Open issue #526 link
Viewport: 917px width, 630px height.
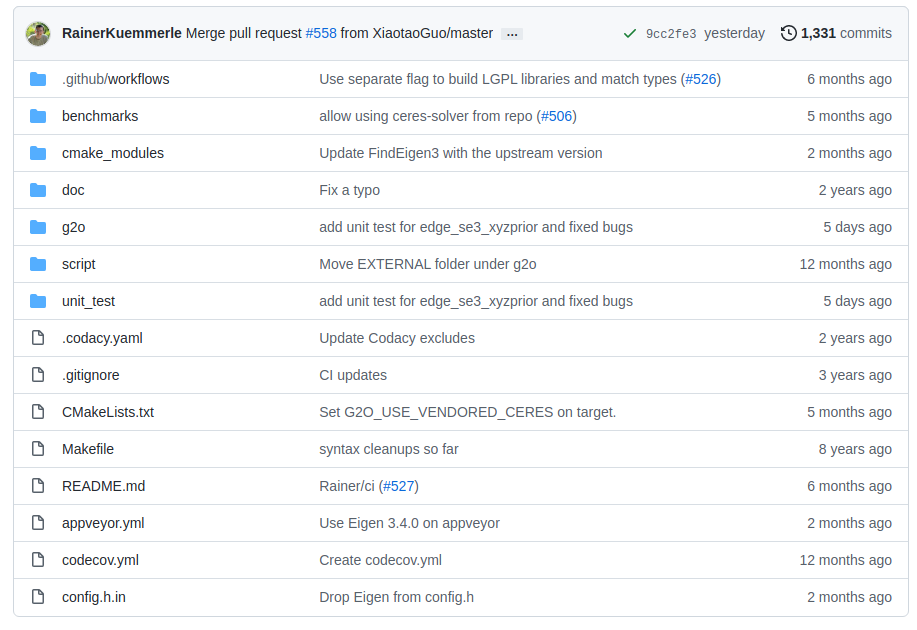pyautogui.click(x=701, y=79)
